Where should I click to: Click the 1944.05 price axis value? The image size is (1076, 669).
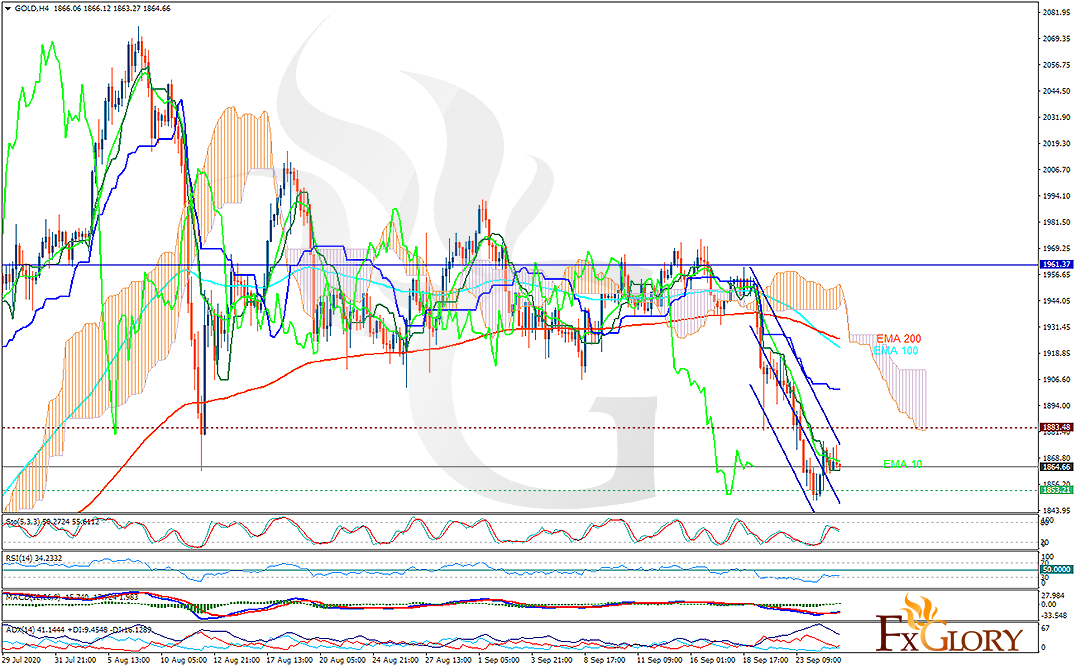click(x=1056, y=301)
